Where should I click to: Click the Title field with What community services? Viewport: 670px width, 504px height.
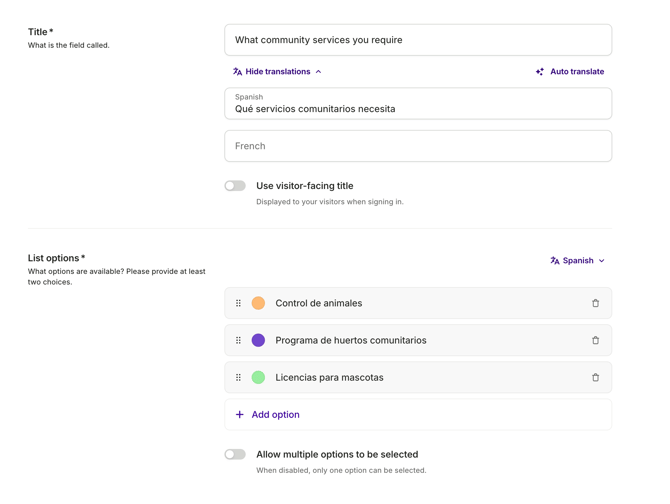(x=418, y=40)
